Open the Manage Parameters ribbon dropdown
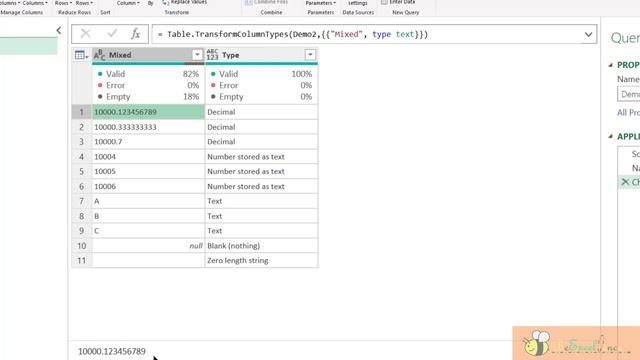Viewport: 640px width, 360px height. click(320, 3)
